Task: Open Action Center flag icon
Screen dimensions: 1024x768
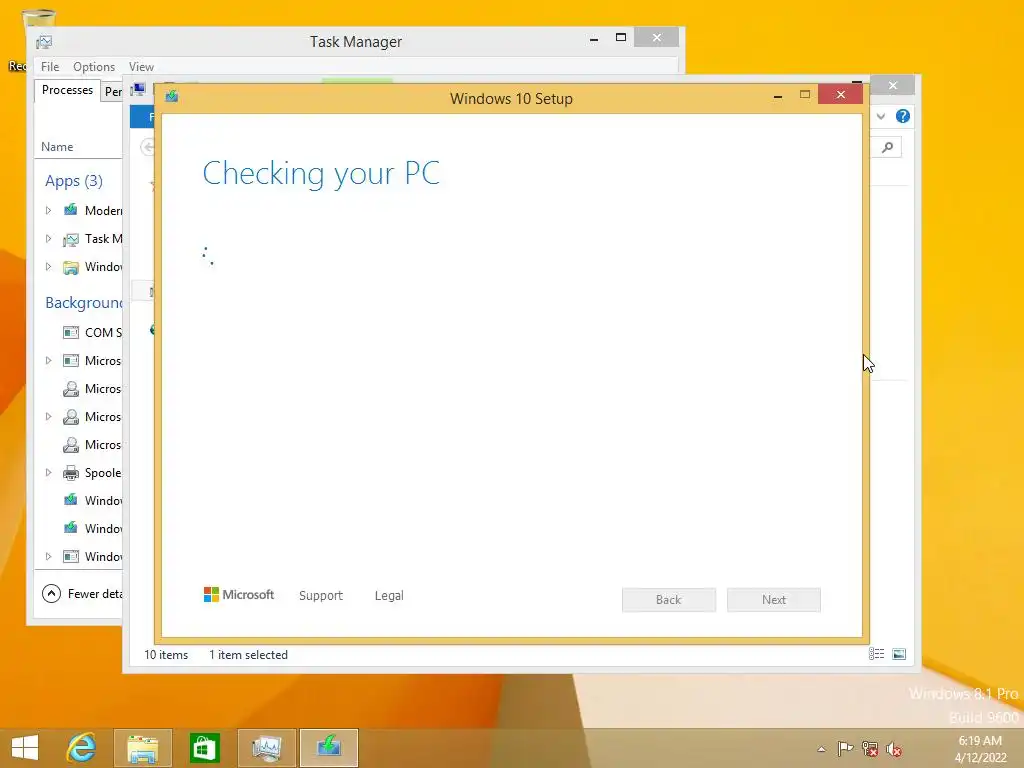Action: (x=845, y=748)
